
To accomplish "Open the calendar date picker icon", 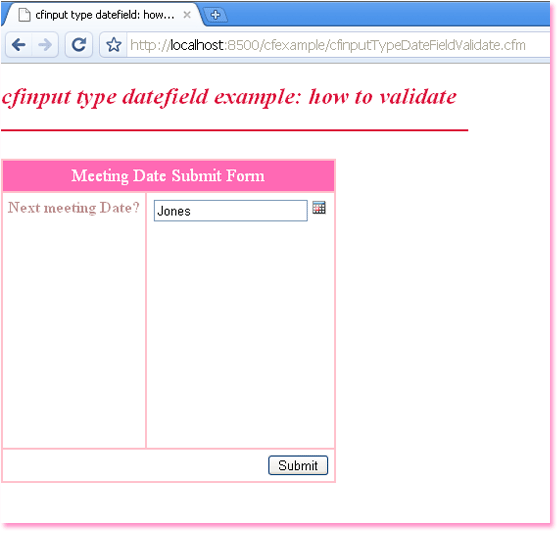I will (319, 208).
